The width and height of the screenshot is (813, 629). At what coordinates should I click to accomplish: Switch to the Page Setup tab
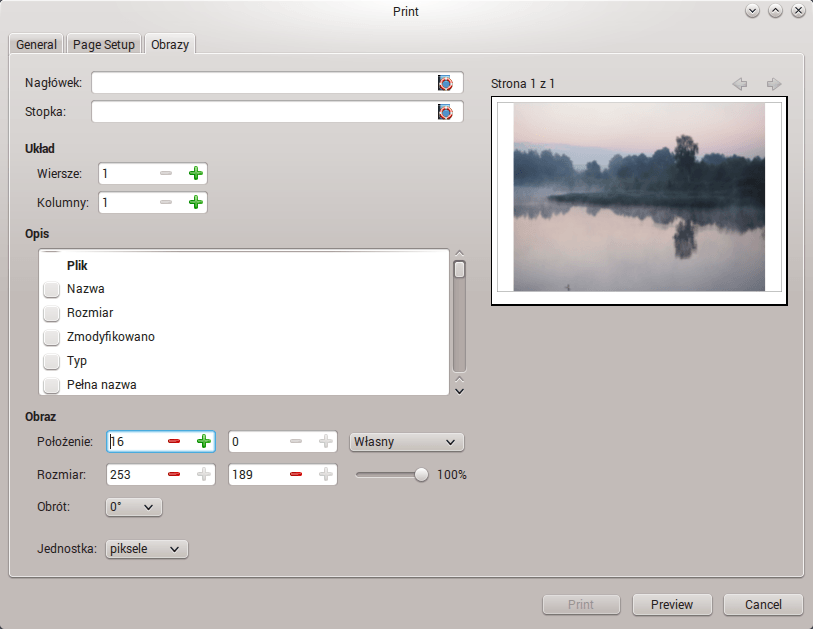point(104,44)
